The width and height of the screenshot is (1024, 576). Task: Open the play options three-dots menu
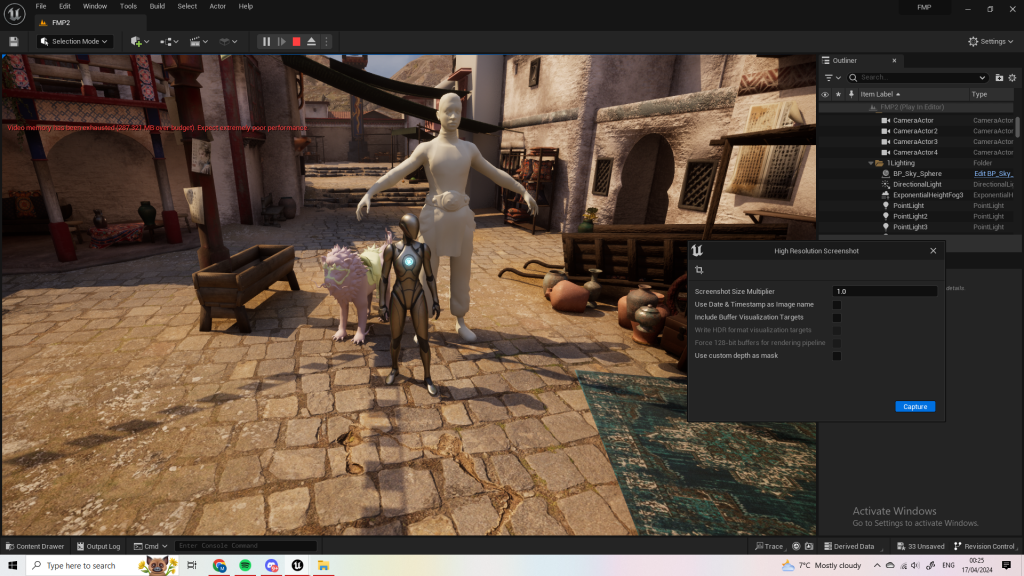[x=327, y=41]
